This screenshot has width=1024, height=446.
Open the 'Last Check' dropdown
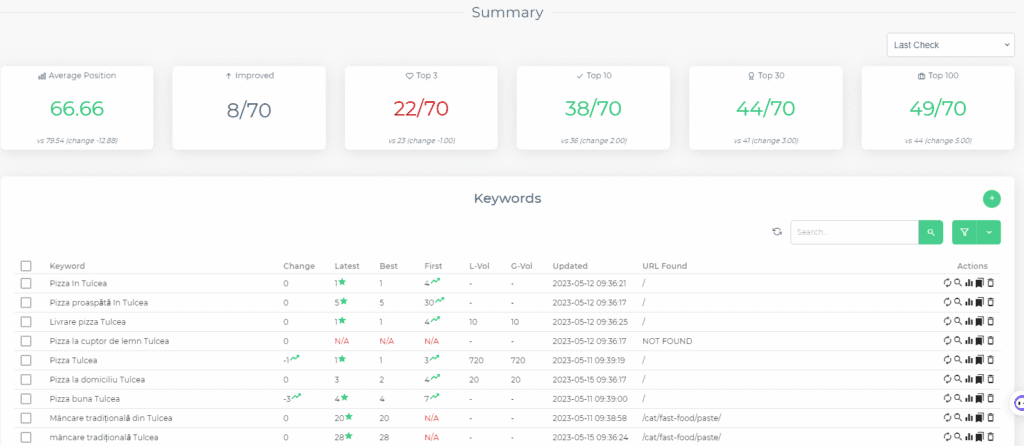(x=949, y=45)
